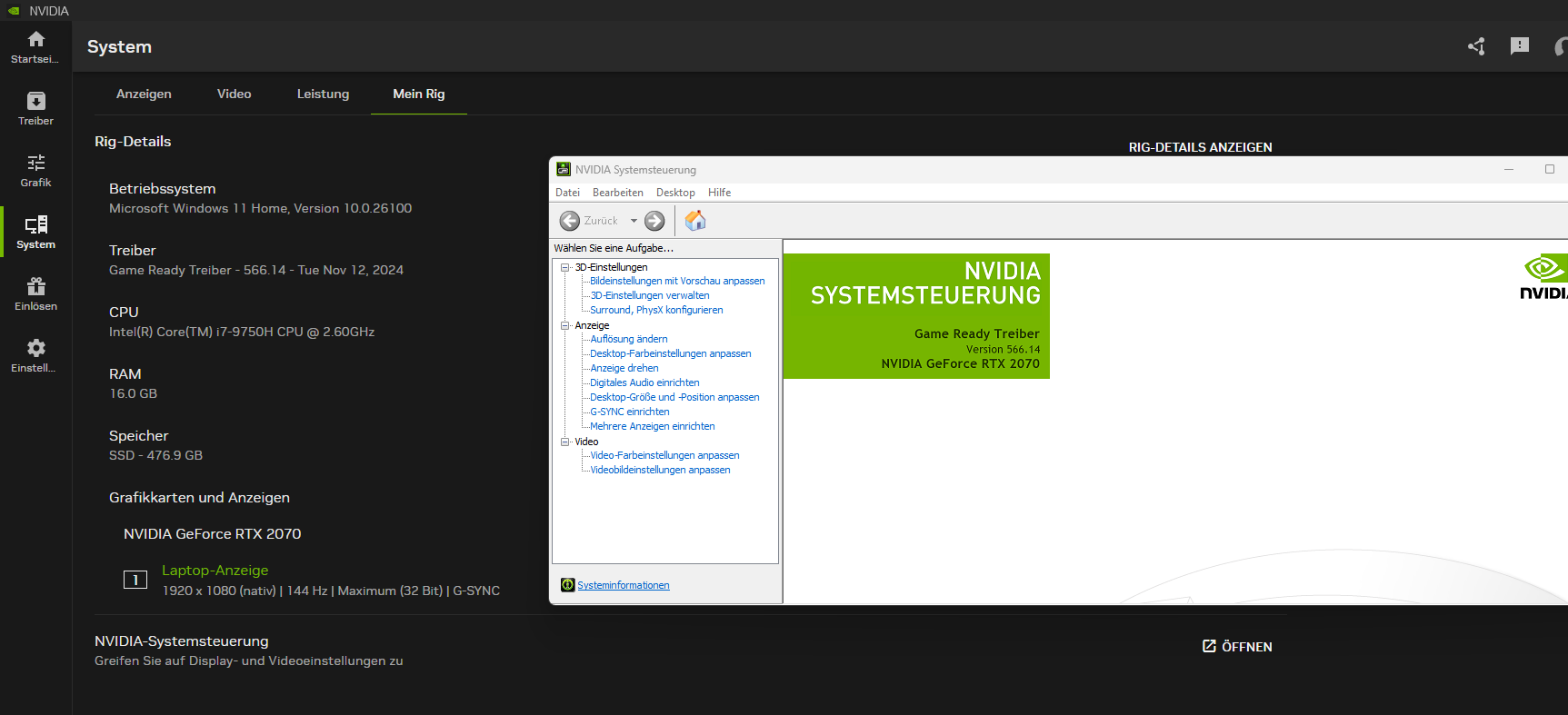The width and height of the screenshot is (1568, 715).
Task: Click the forward arrow in Systemsteuerung toolbar
Action: [654, 221]
